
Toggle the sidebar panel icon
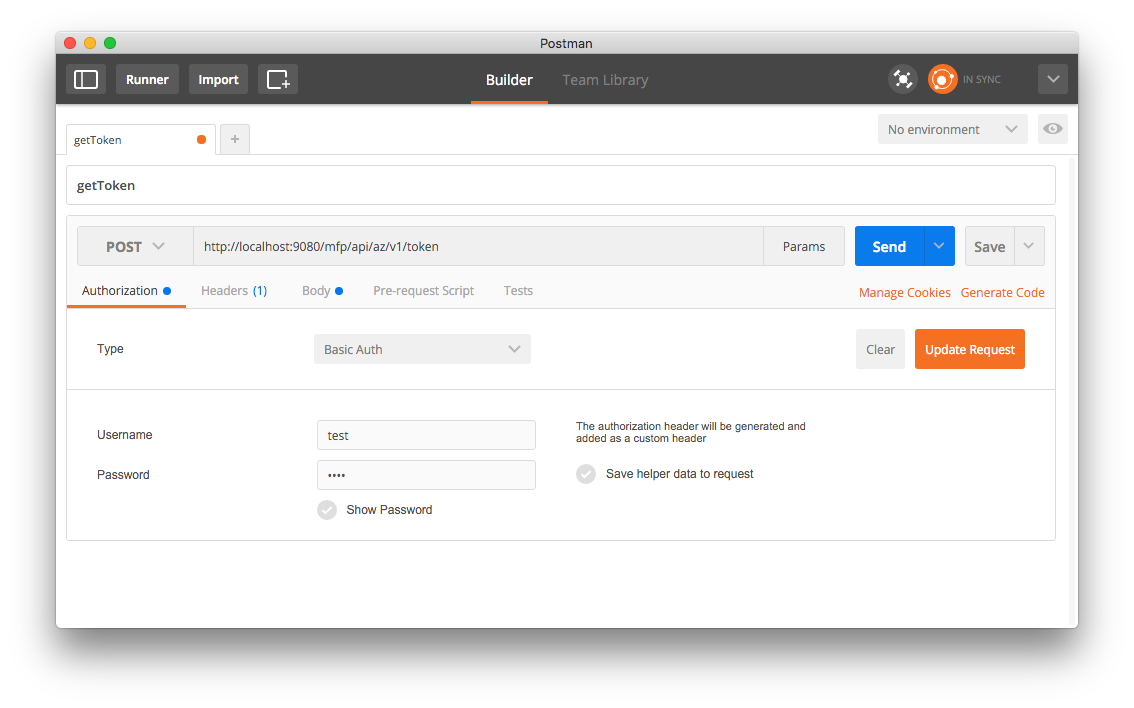[86, 79]
